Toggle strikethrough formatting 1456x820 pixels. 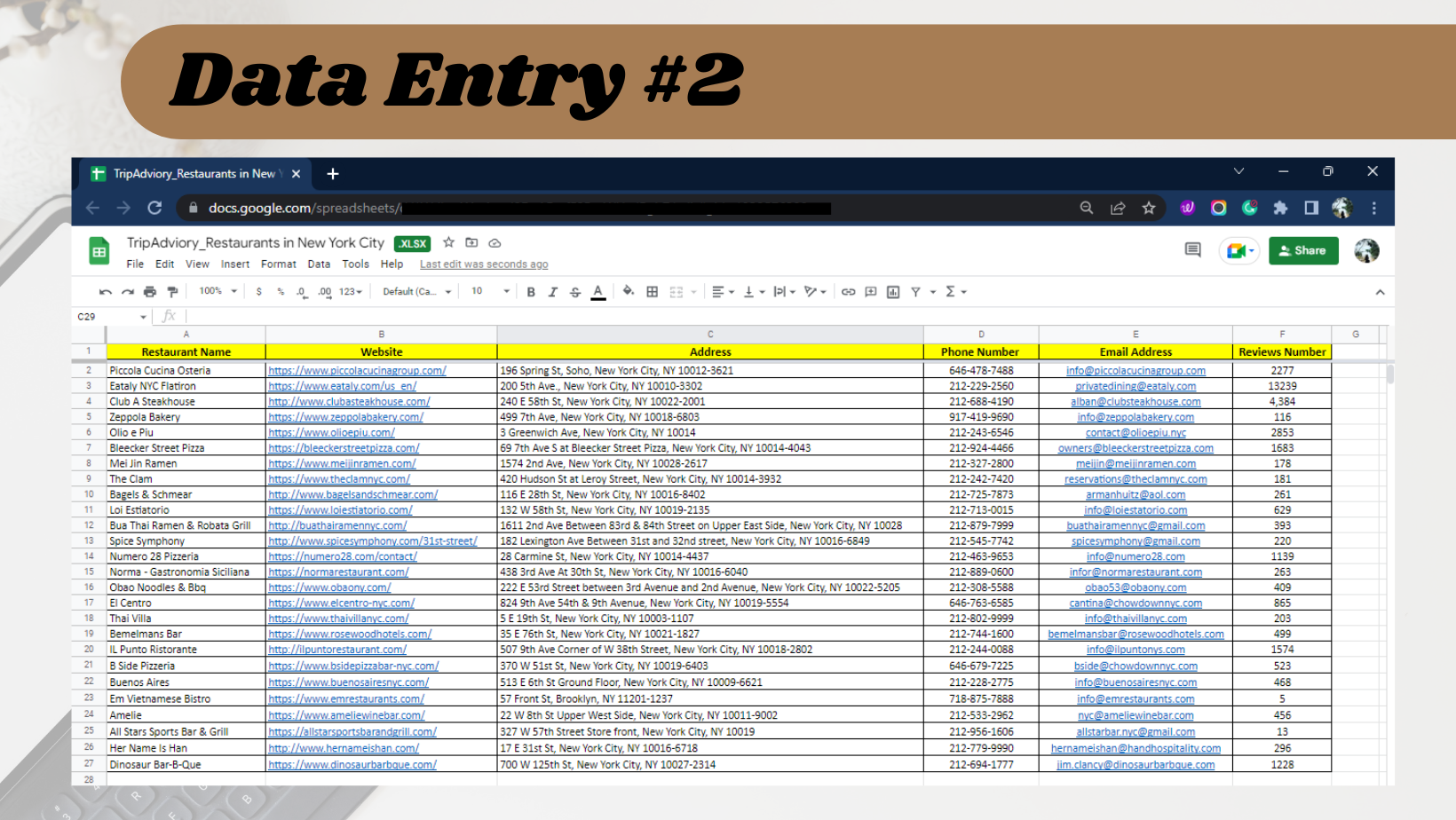pos(575,291)
